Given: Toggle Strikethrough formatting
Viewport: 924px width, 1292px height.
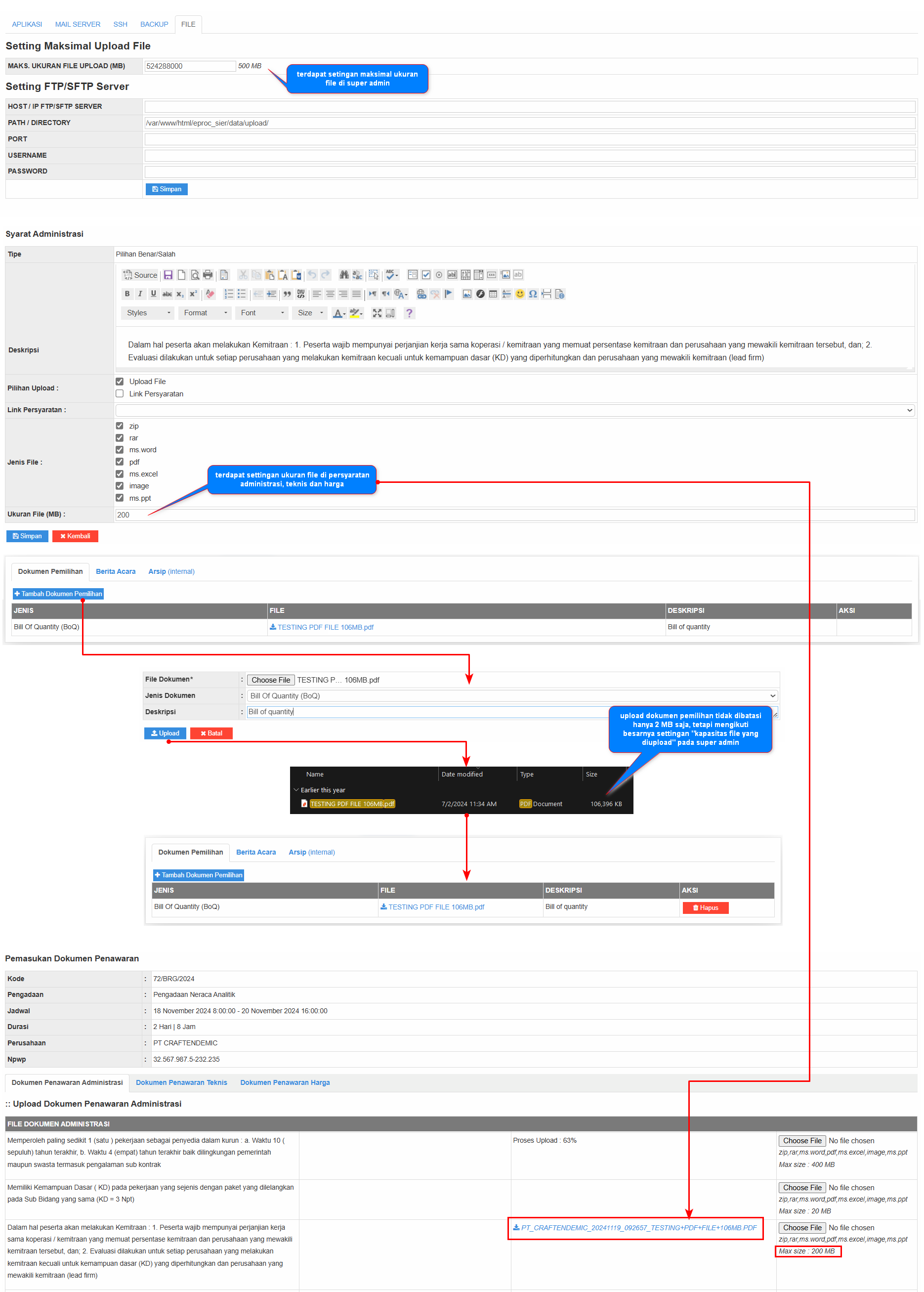Looking at the screenshot, I should coord(168,294).
